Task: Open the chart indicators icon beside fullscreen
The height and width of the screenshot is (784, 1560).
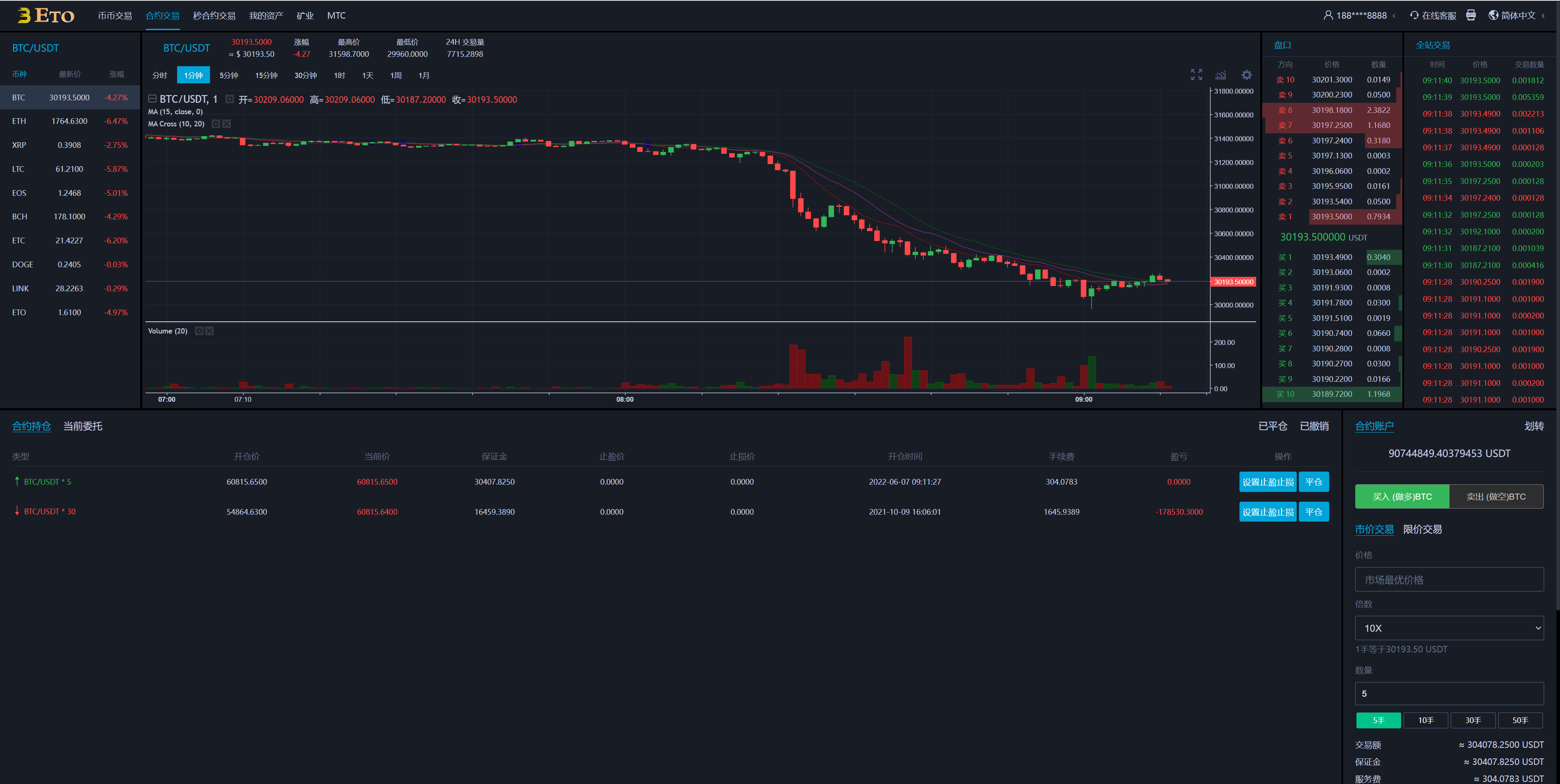Action: tap(1221, 75)
